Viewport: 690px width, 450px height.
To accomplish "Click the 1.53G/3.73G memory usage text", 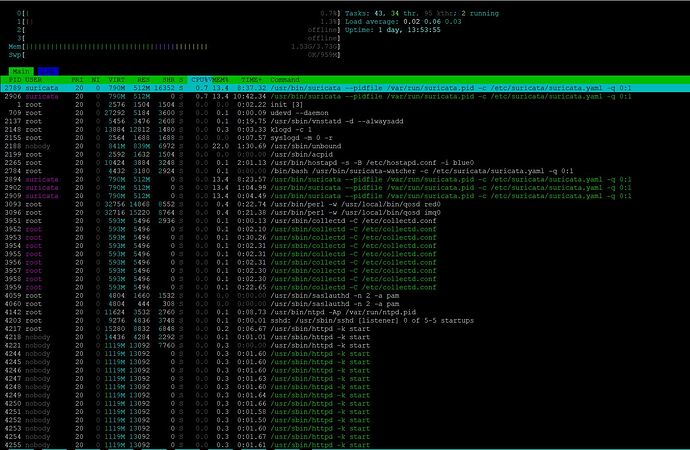I will (314, 47).
